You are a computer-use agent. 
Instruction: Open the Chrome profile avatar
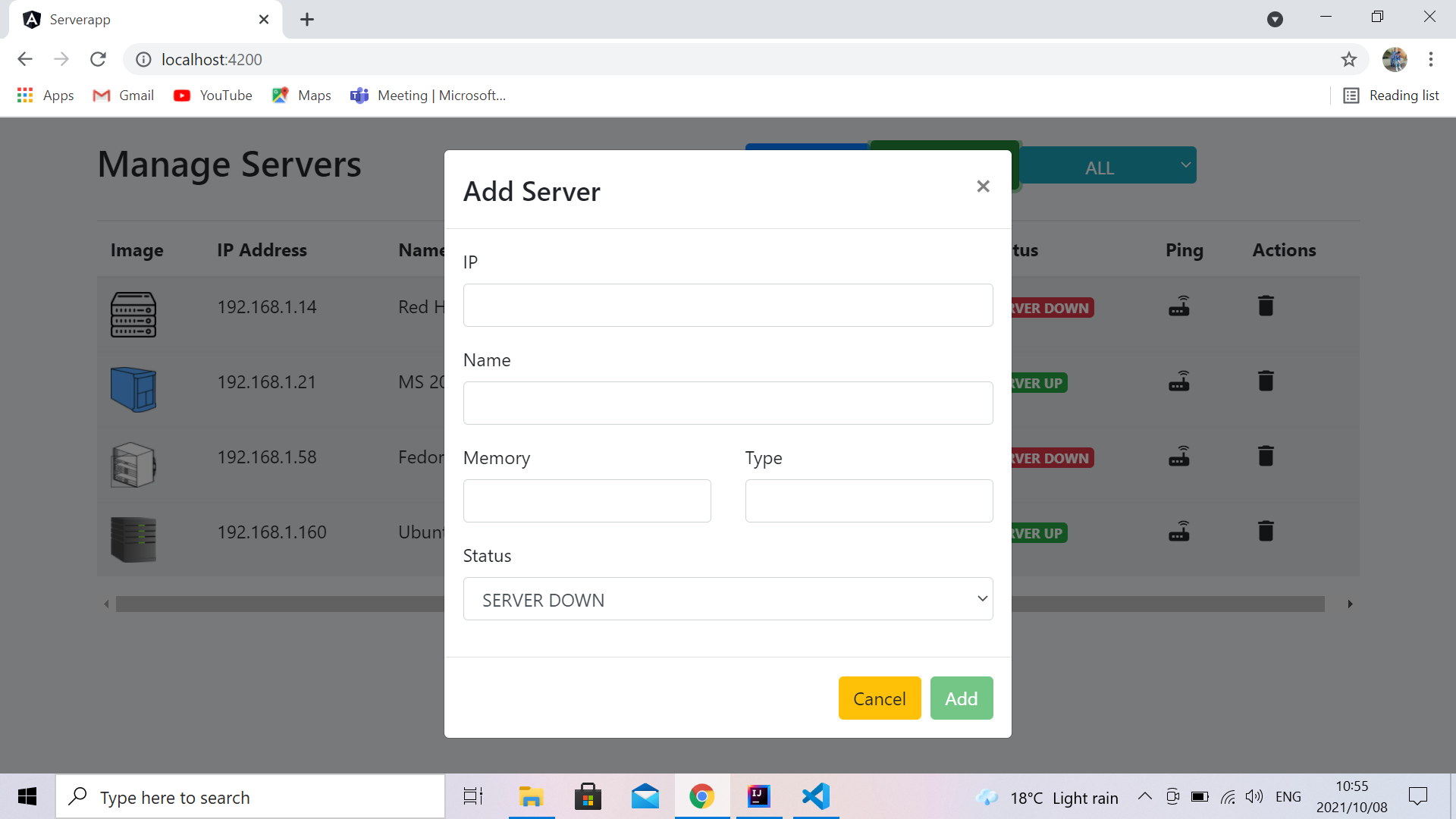[1395, 59]
